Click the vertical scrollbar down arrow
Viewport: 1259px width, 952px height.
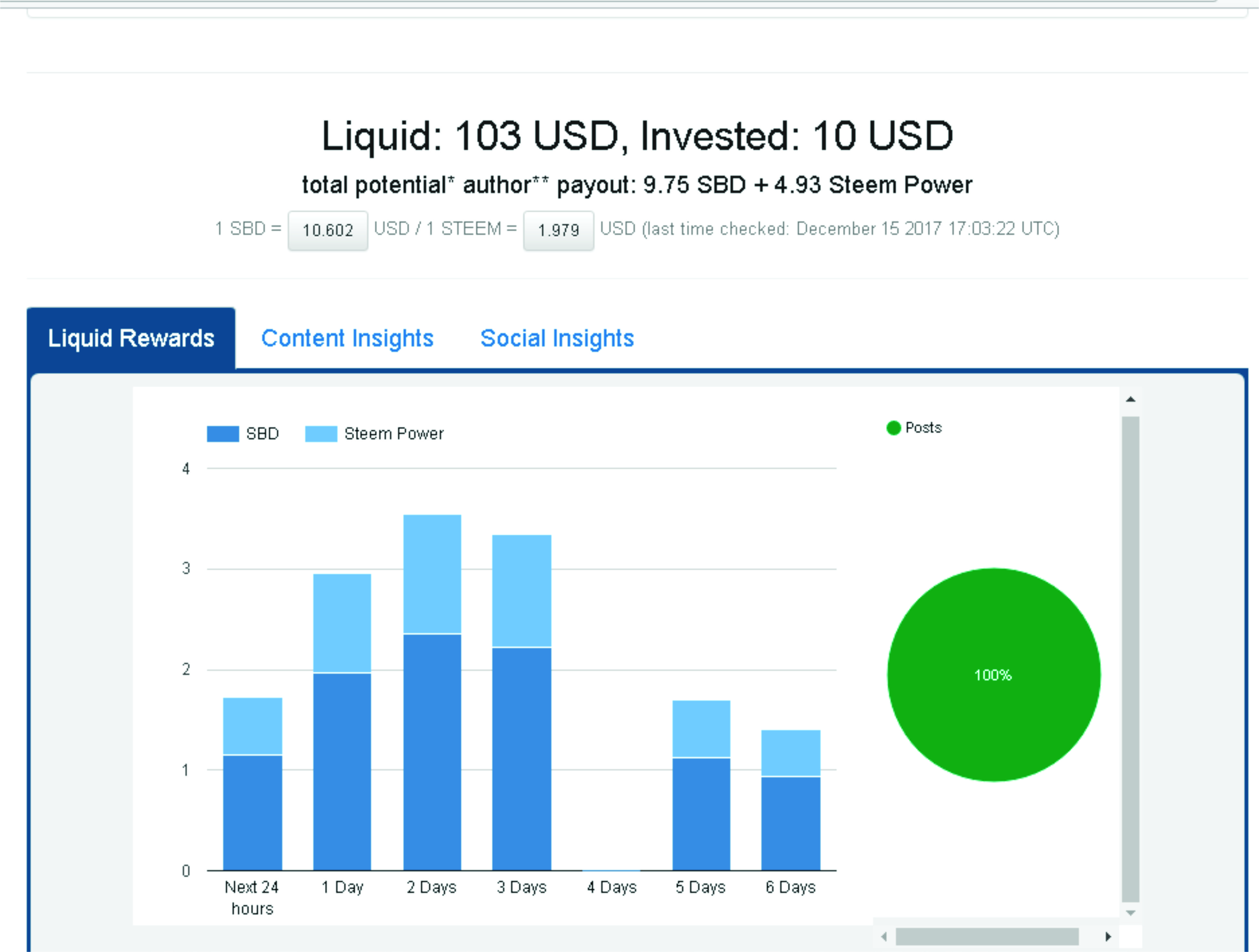(1131, 913)
